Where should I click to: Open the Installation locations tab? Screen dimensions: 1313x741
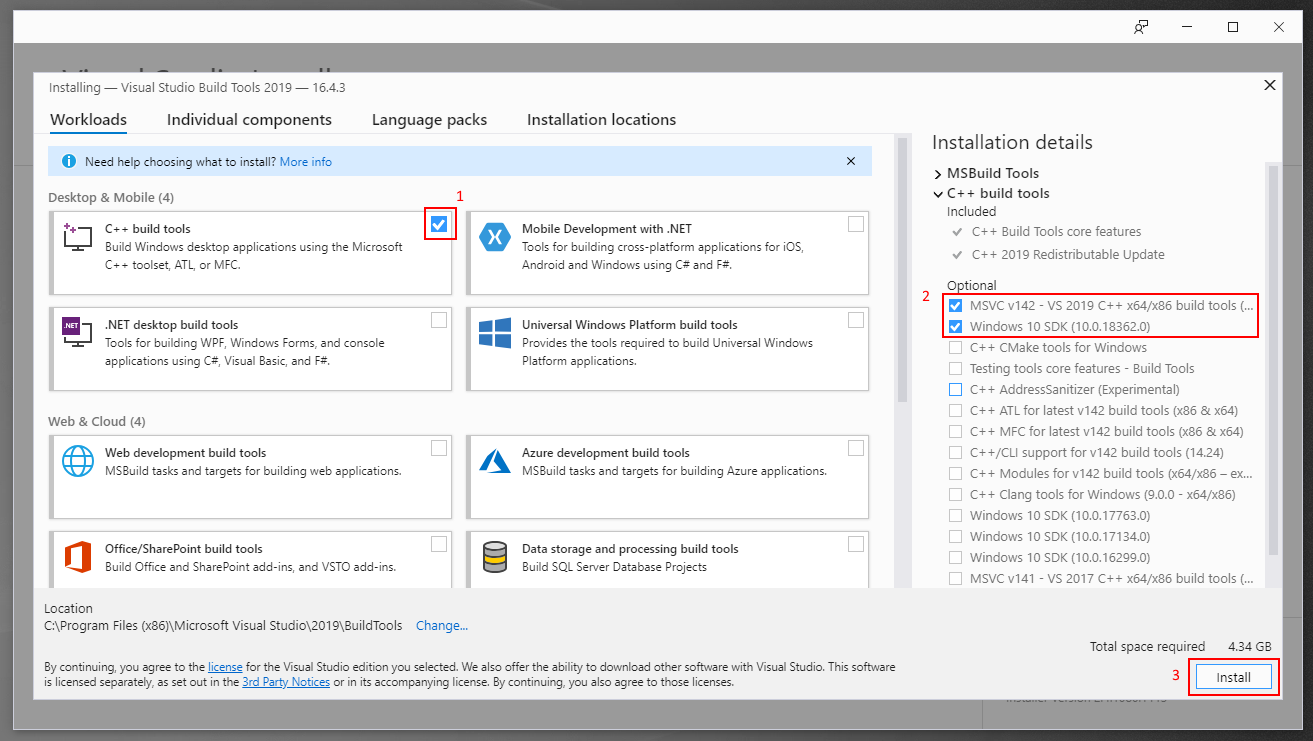click(x=601, y=120)
